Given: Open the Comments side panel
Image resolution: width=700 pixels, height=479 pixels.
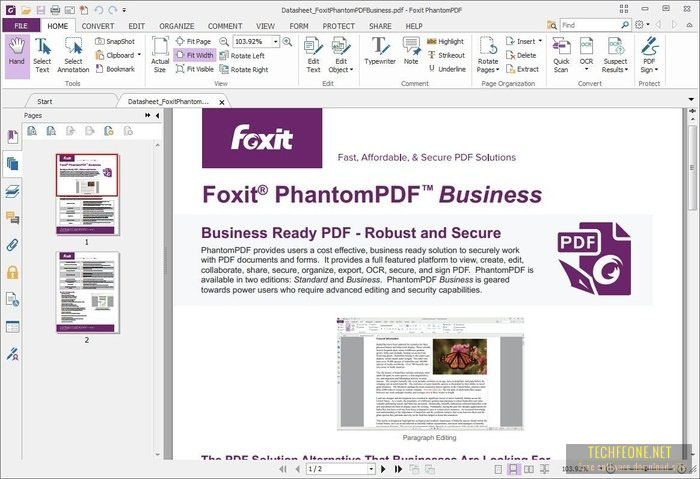Looking at the screenshot, I should coord(12,218).
